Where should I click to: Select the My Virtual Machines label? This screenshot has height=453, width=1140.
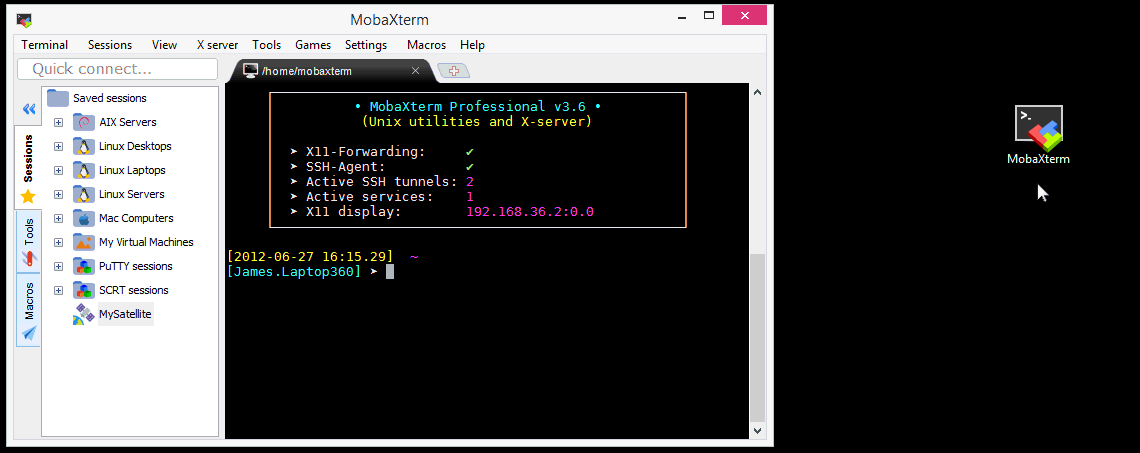[146, 242]
